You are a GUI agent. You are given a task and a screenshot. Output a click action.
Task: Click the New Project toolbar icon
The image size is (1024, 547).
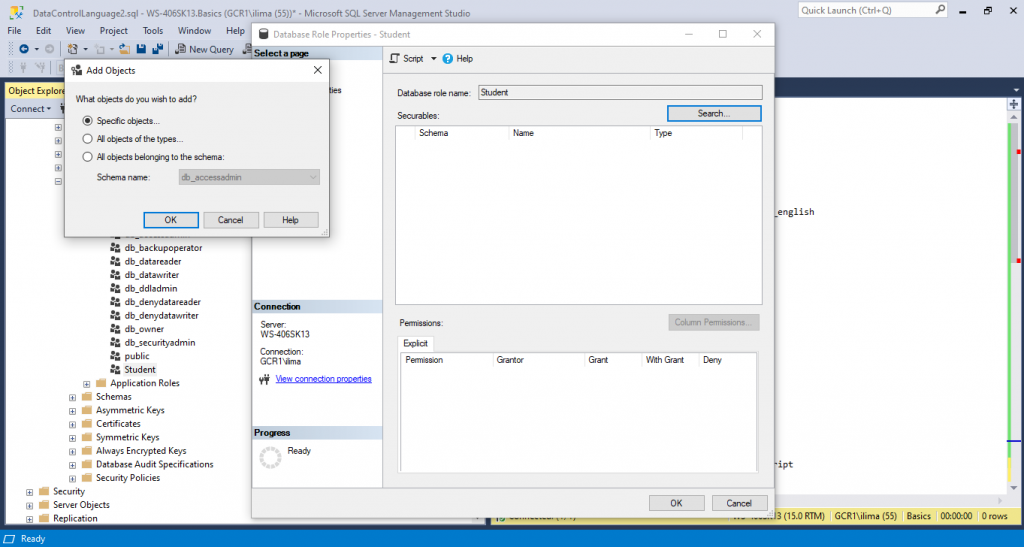tap(72, 49)
